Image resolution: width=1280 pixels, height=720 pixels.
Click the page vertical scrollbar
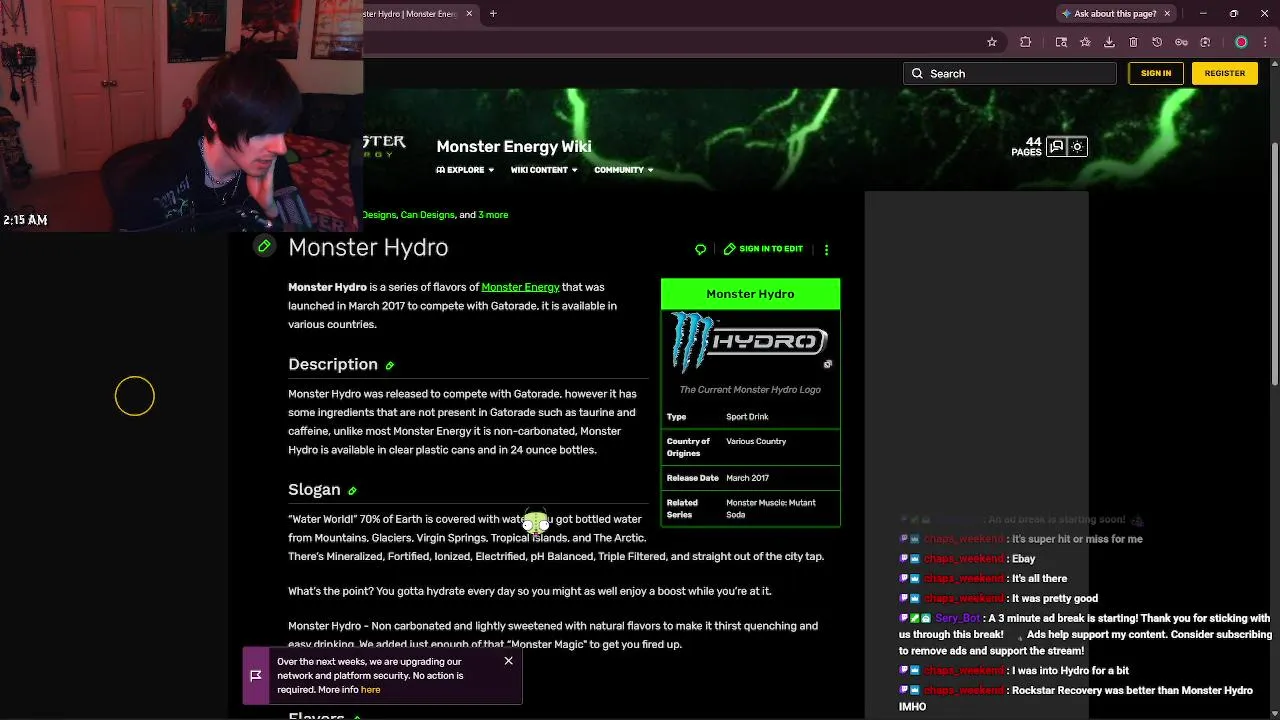pos(1274,265)
